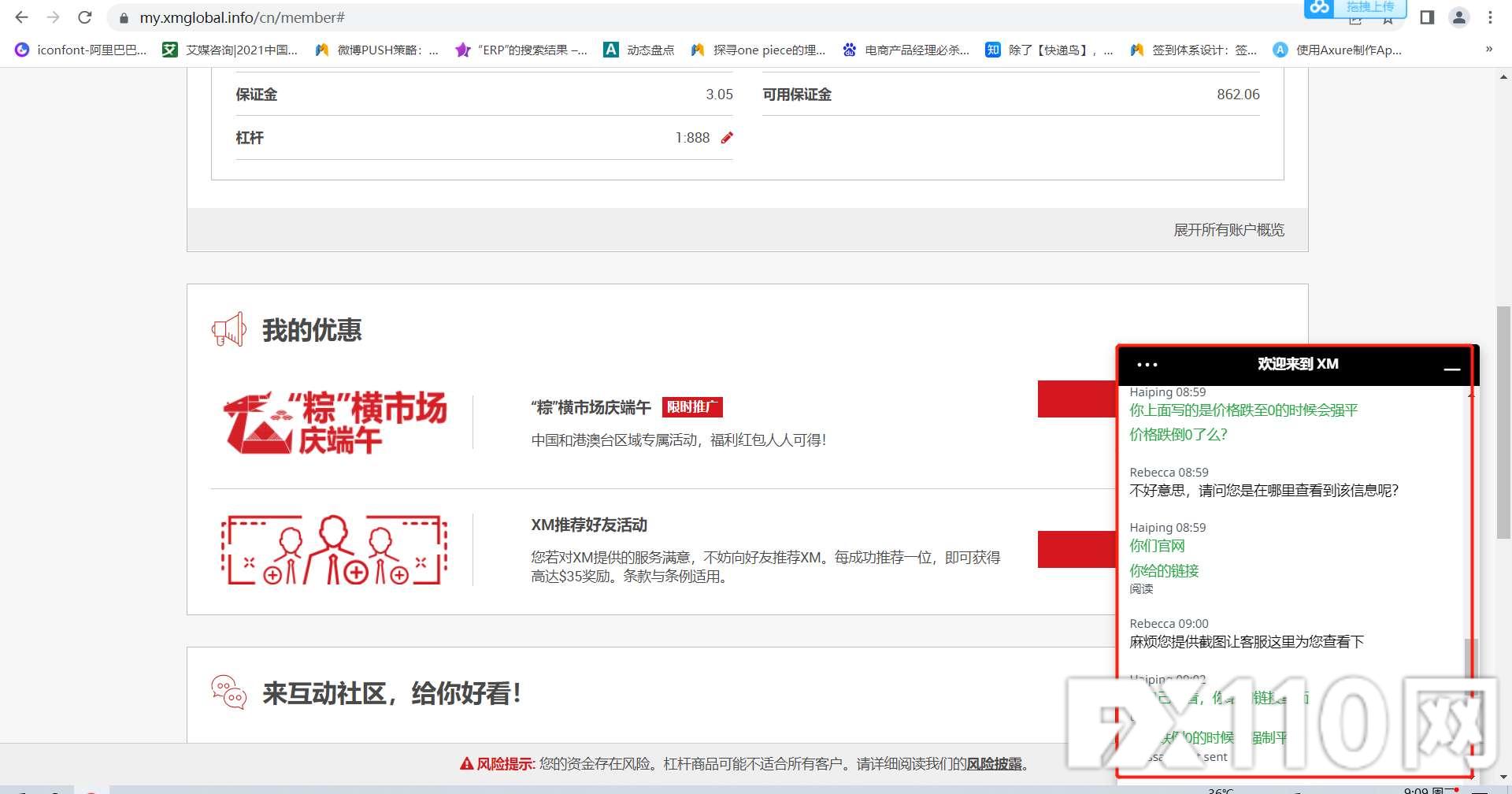The width and height of the screenshot is (1512, 794).
Task: Open the 电商产品经理必杀 bookmark
Action: click(x=906, y=50)
